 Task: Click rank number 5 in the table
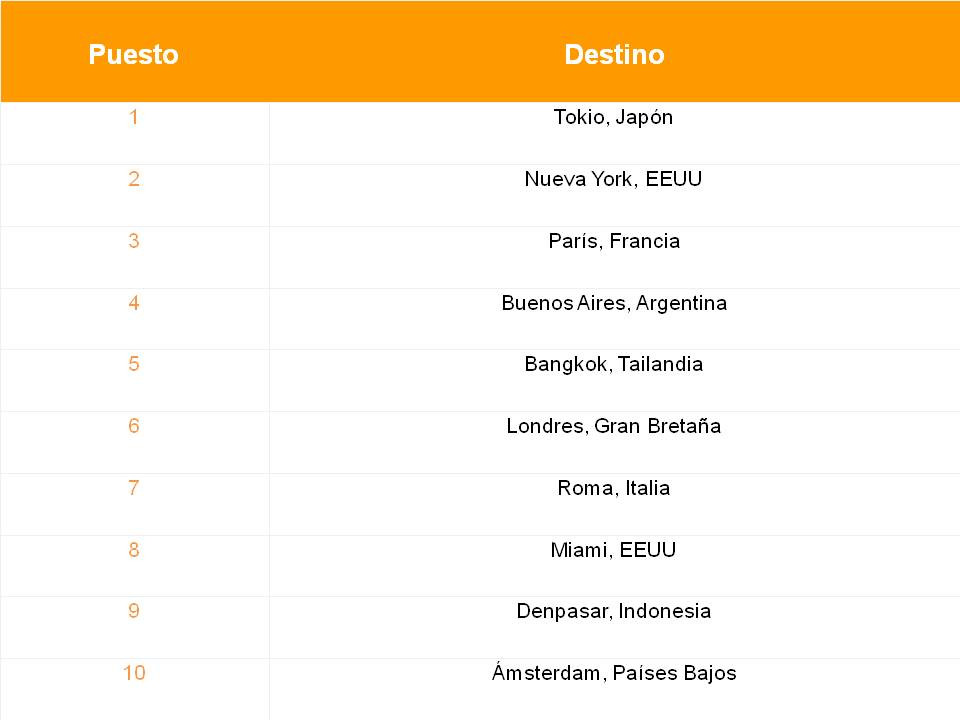click(x=133, y=364)
